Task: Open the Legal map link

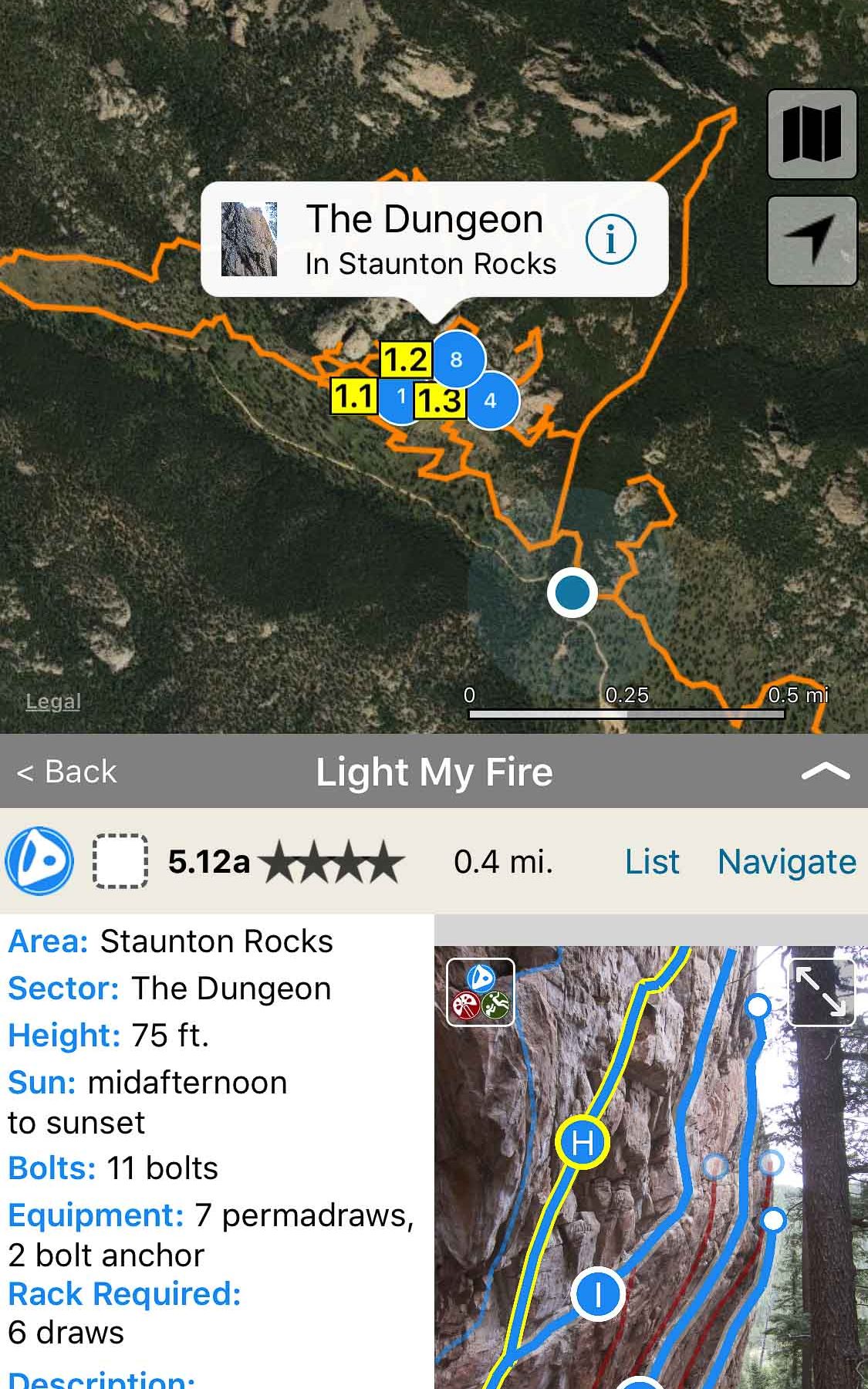Action: click(52, 701)
